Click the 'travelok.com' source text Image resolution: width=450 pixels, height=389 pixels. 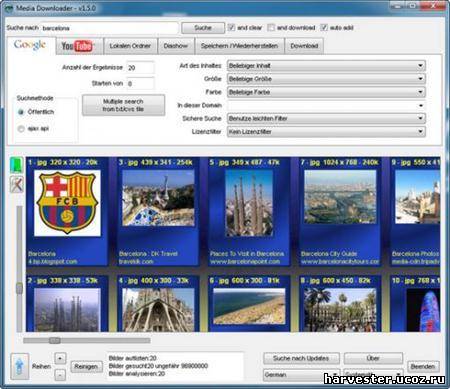click(136, 262)
